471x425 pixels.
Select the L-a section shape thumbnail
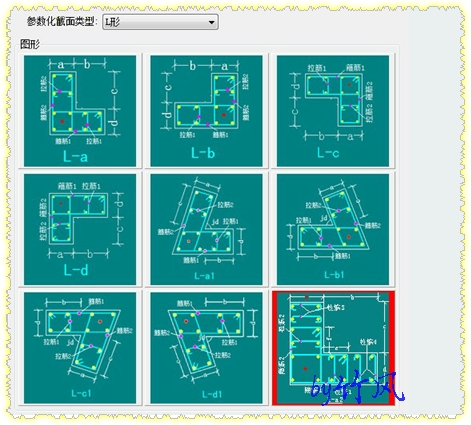pos(80,111)
